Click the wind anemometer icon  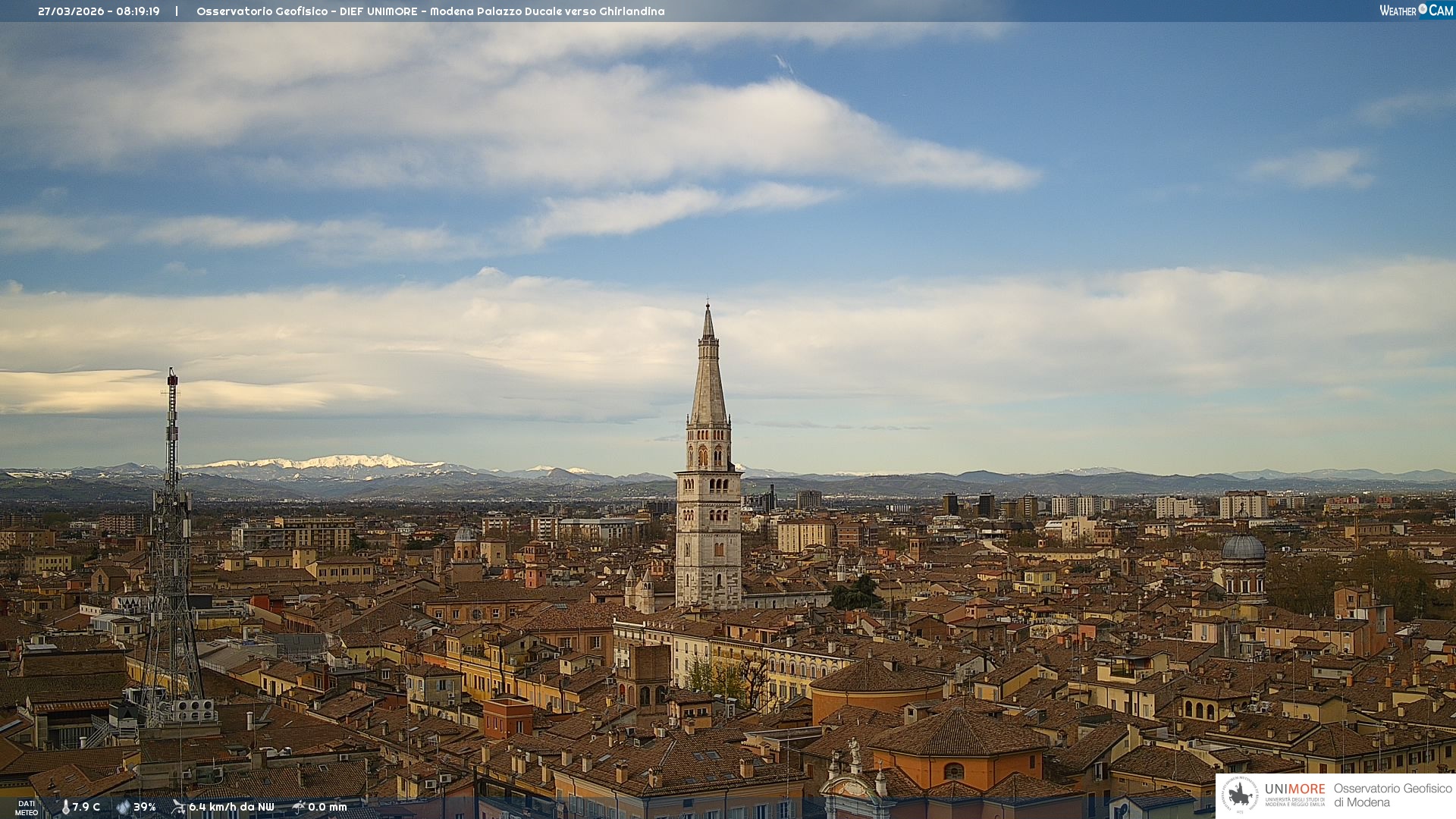(178, 808)
